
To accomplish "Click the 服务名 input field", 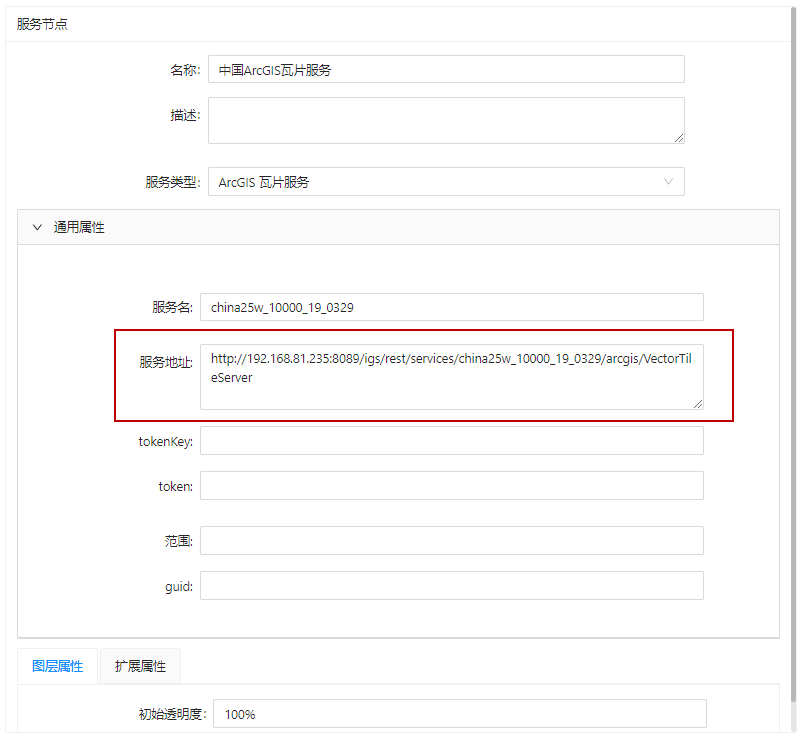I will [452, 307].
